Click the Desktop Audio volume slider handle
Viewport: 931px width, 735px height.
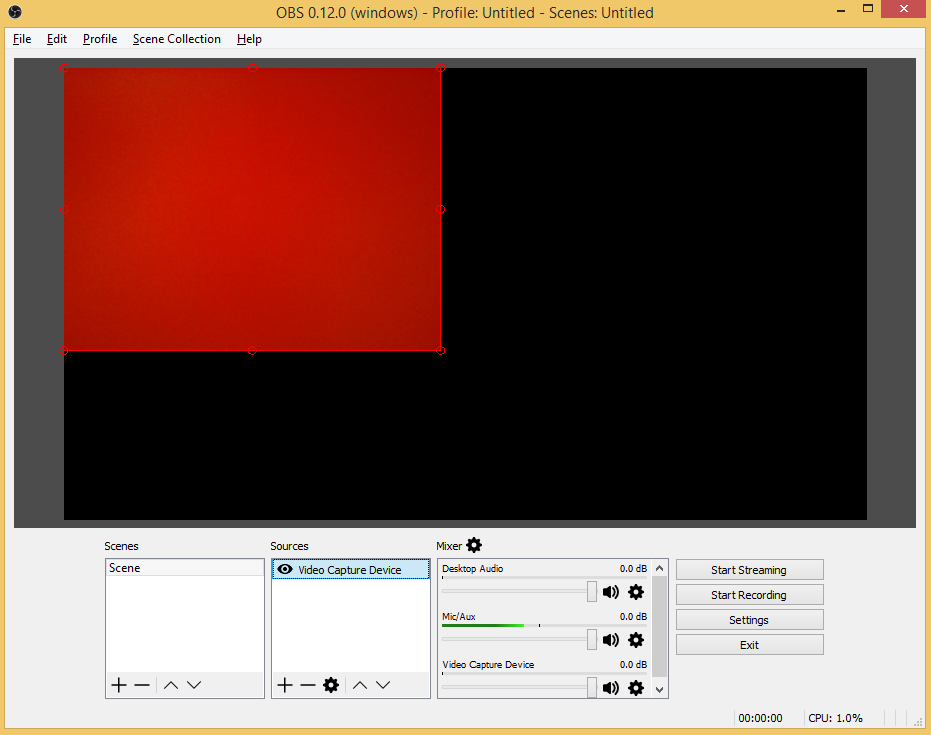(592, 592)
